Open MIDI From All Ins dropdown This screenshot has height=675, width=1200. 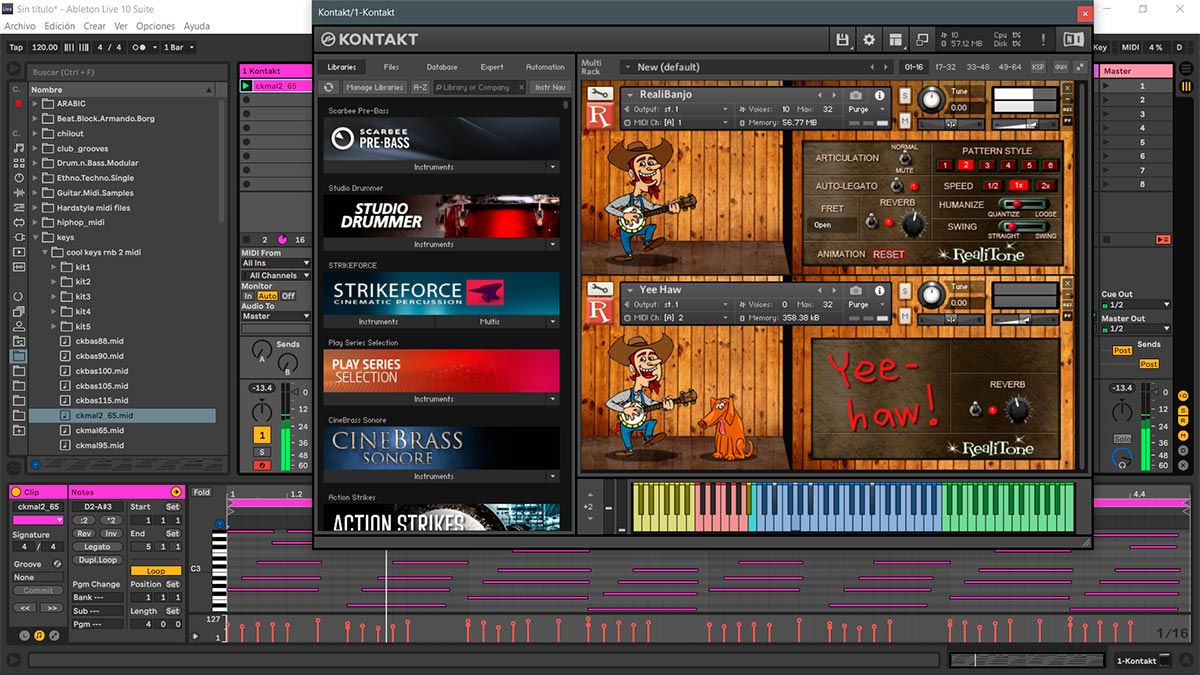(x=276, y=263)
